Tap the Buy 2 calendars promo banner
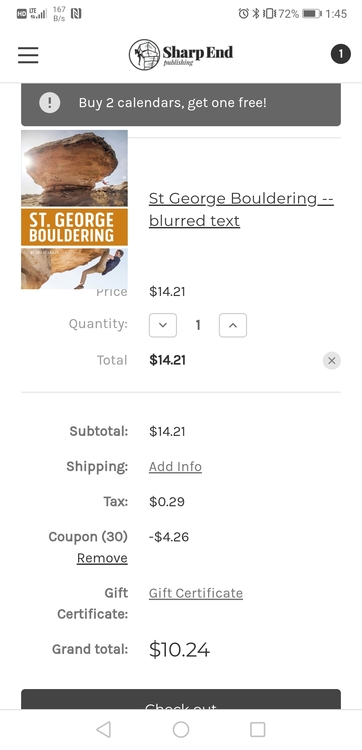 click(x=181, y=104)
